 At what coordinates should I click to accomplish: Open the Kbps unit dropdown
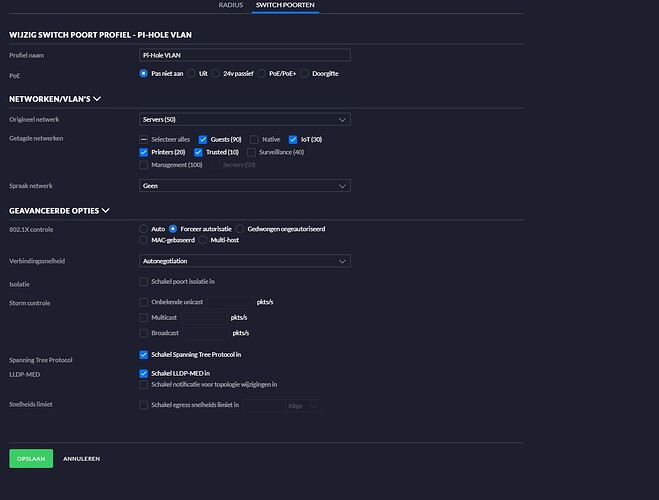301,405
